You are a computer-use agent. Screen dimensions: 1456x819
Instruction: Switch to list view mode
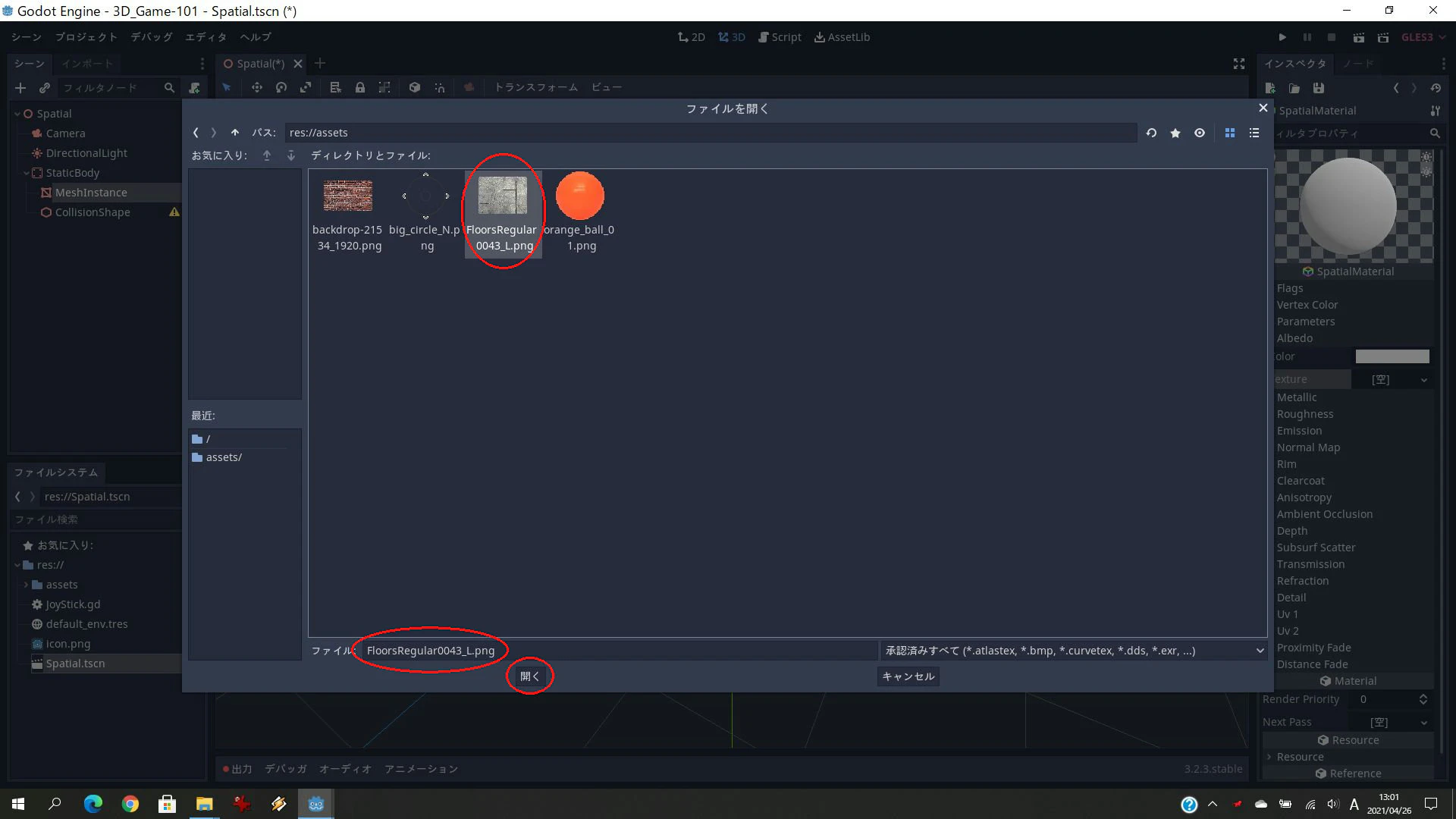(x=1254, y=133)
